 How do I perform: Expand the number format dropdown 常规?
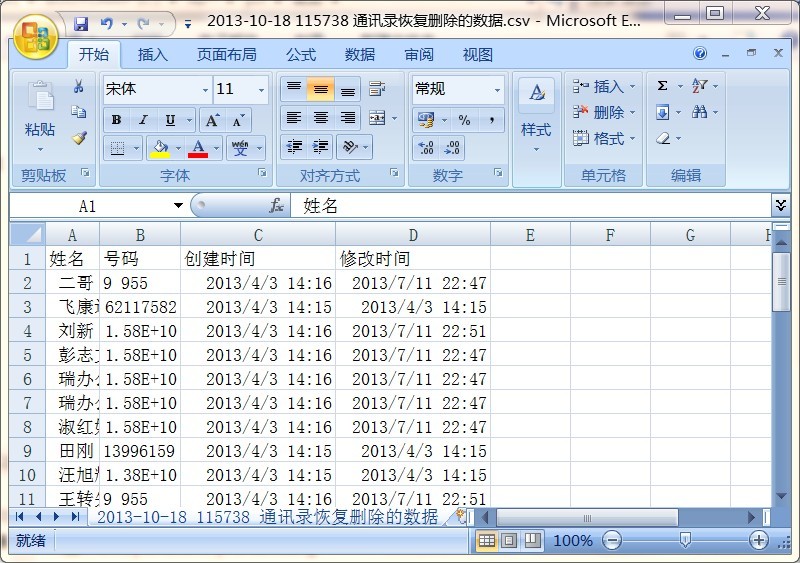[x=497, y=89]
